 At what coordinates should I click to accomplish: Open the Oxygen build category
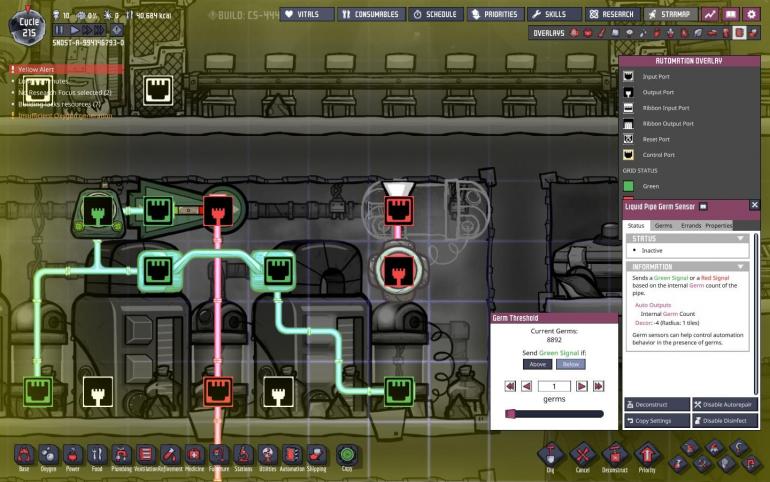click(48, 455)
